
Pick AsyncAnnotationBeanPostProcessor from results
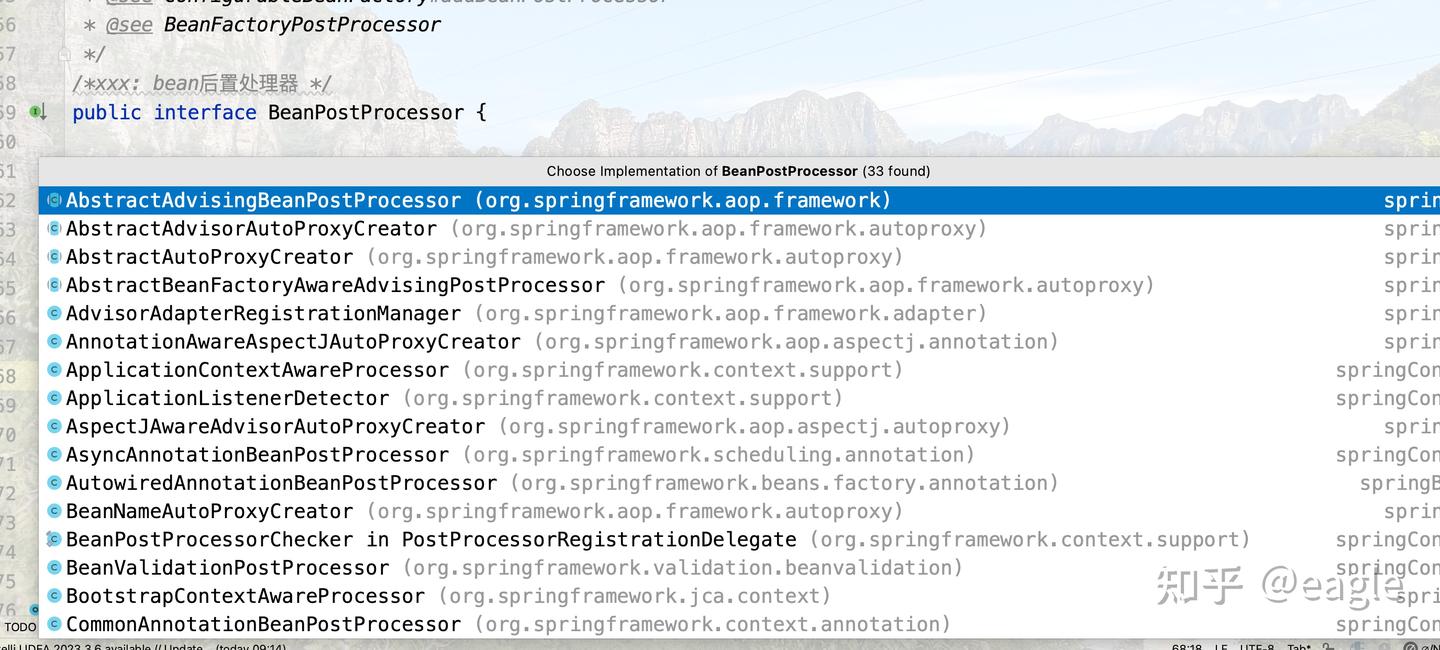[x=739, y=455]
